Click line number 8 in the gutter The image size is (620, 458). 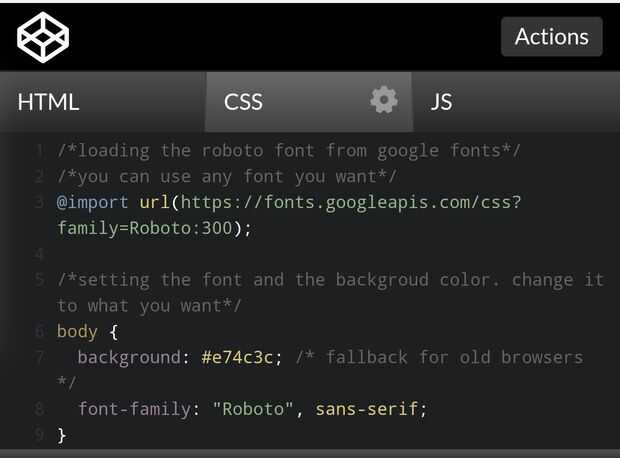pos(39,409)
